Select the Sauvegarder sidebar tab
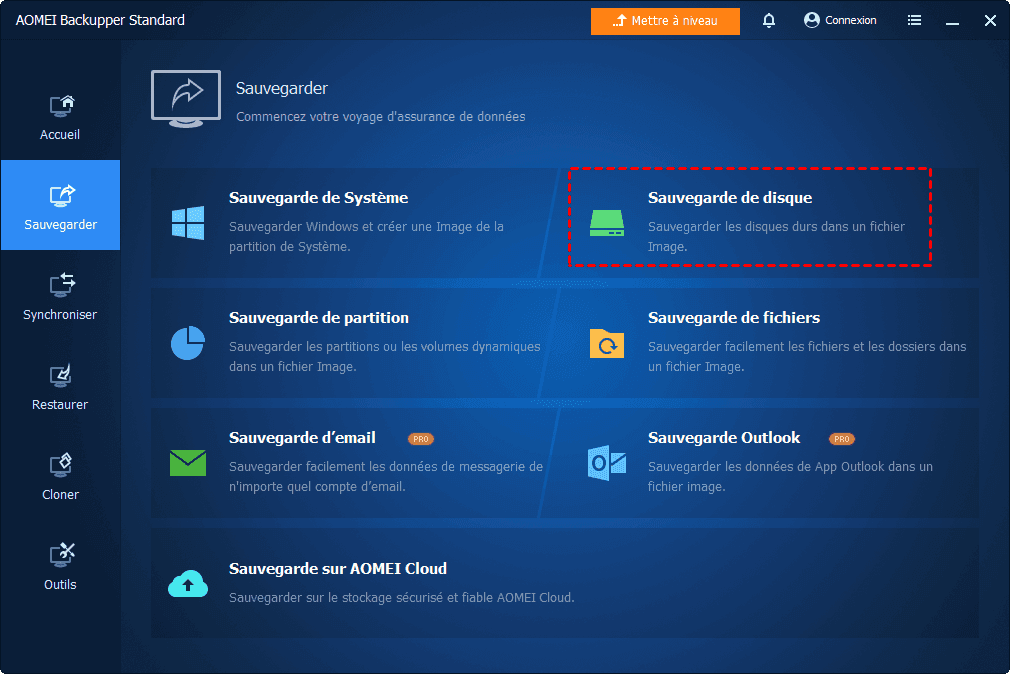 click(x=61, y=205)
